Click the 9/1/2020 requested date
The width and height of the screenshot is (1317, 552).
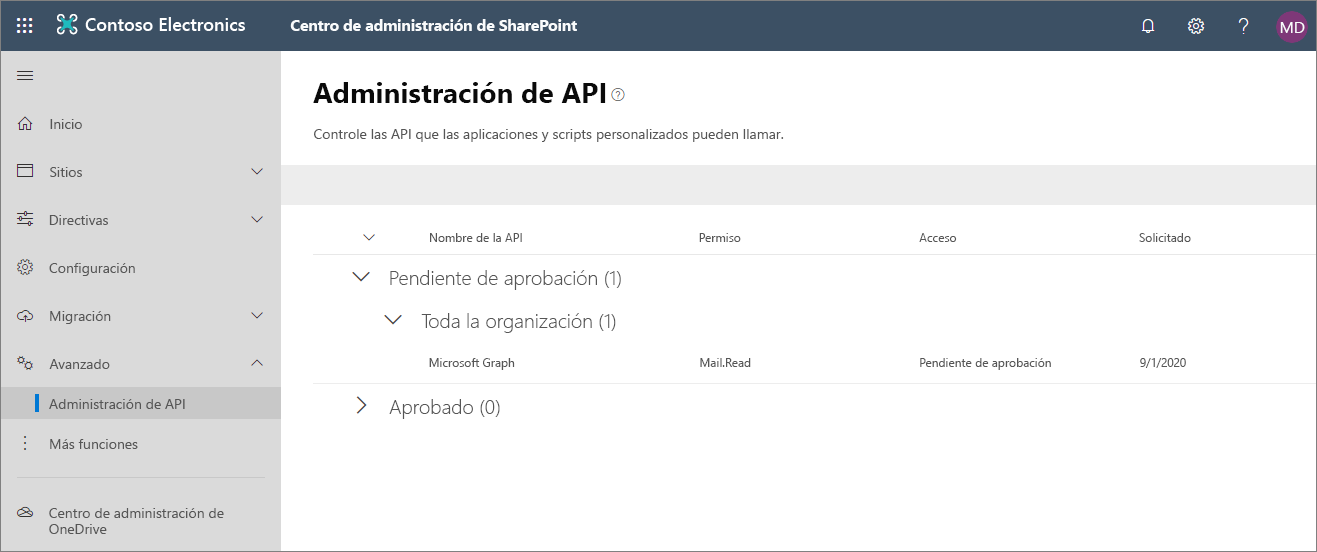[x=1162, y=363]
